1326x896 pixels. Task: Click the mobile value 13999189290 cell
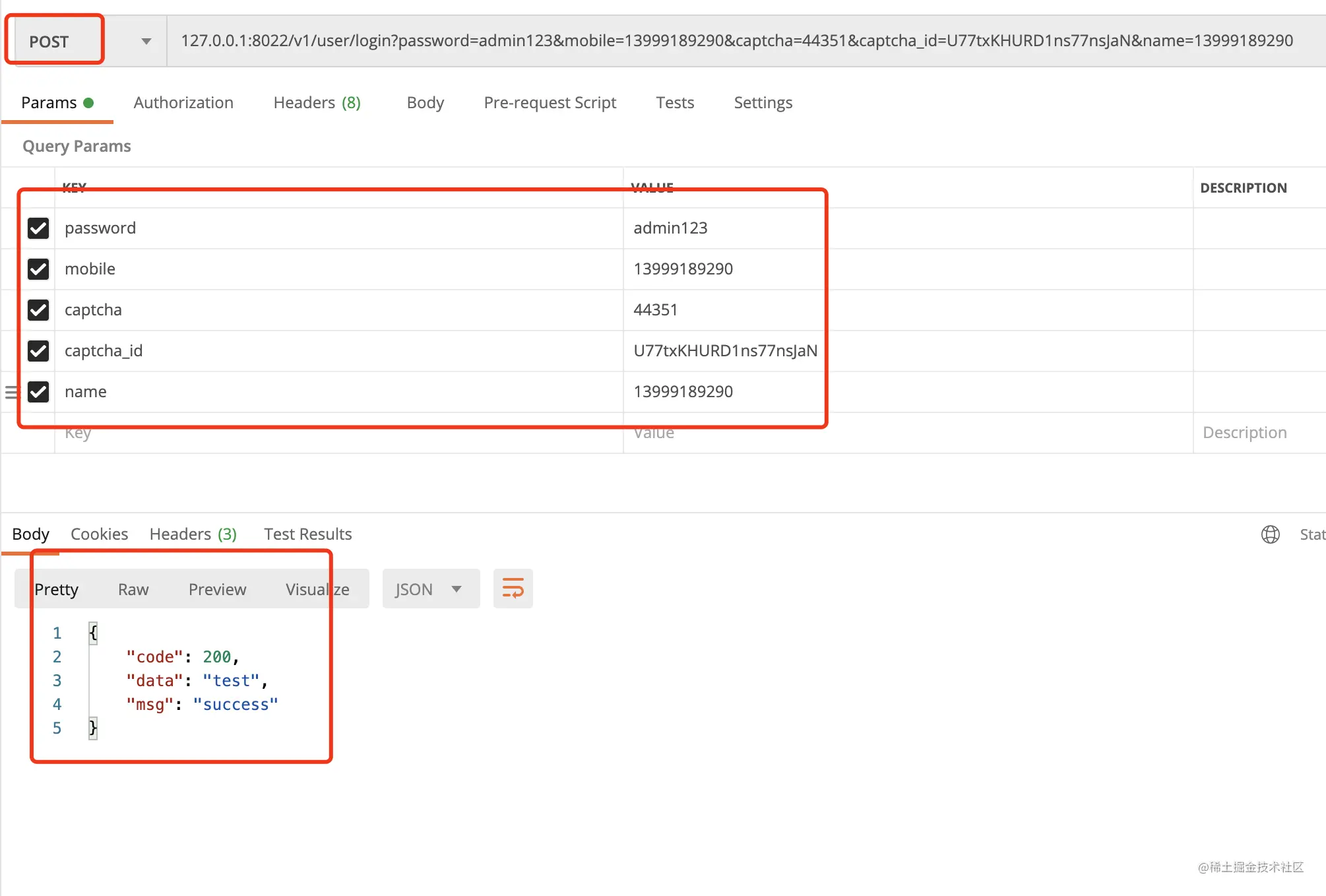pos(908,269)
